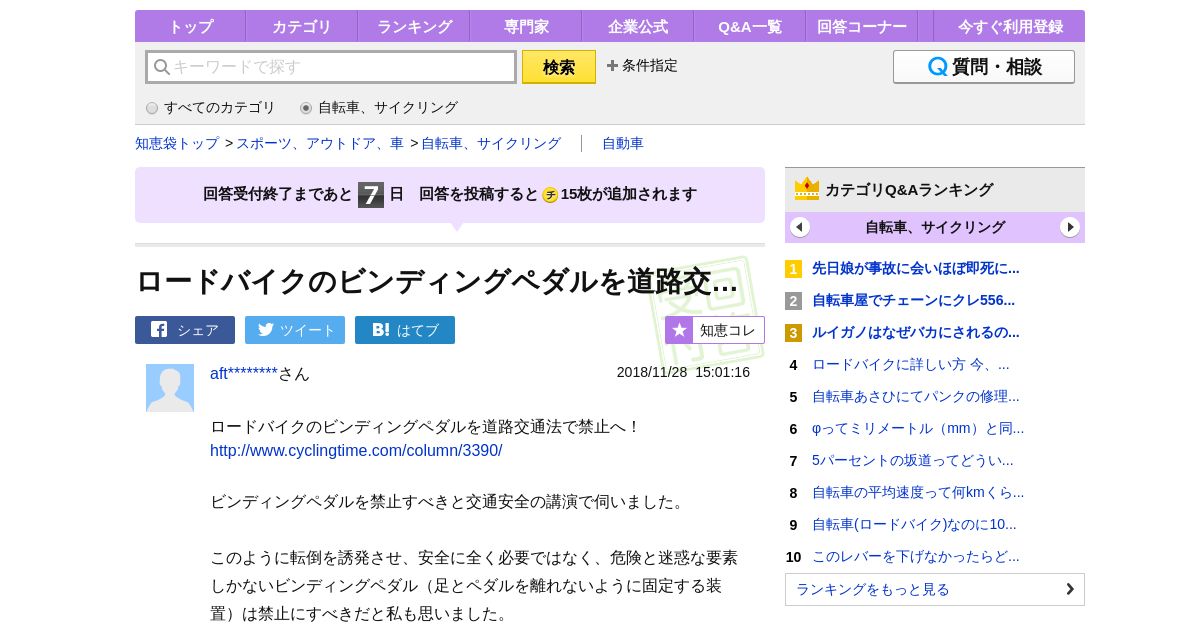Click the keyword search input field
The image size is (1200, 630).
(331, 67)
